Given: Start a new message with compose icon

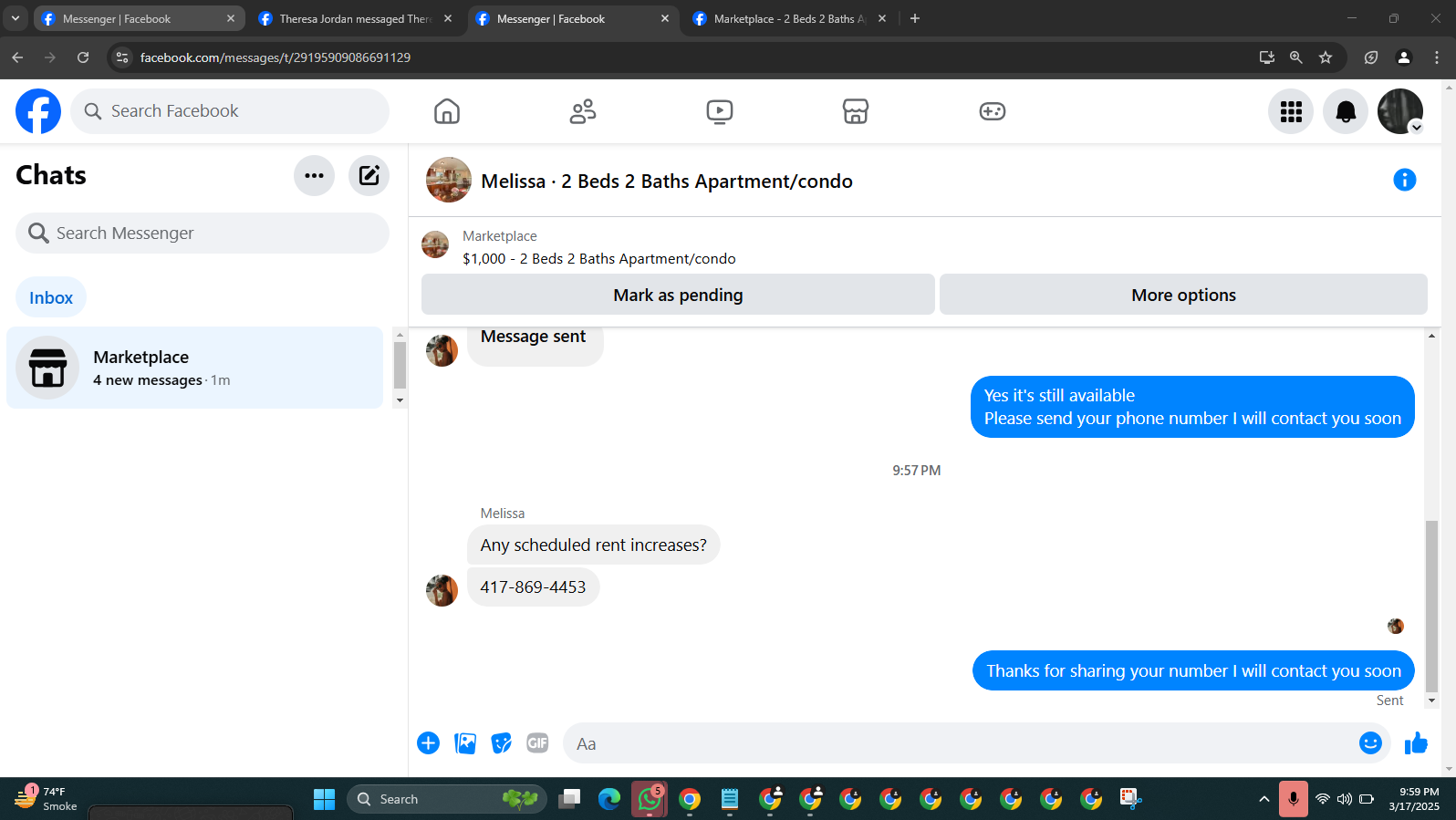Looking at the screenshot, I should [x=369, y=175].
